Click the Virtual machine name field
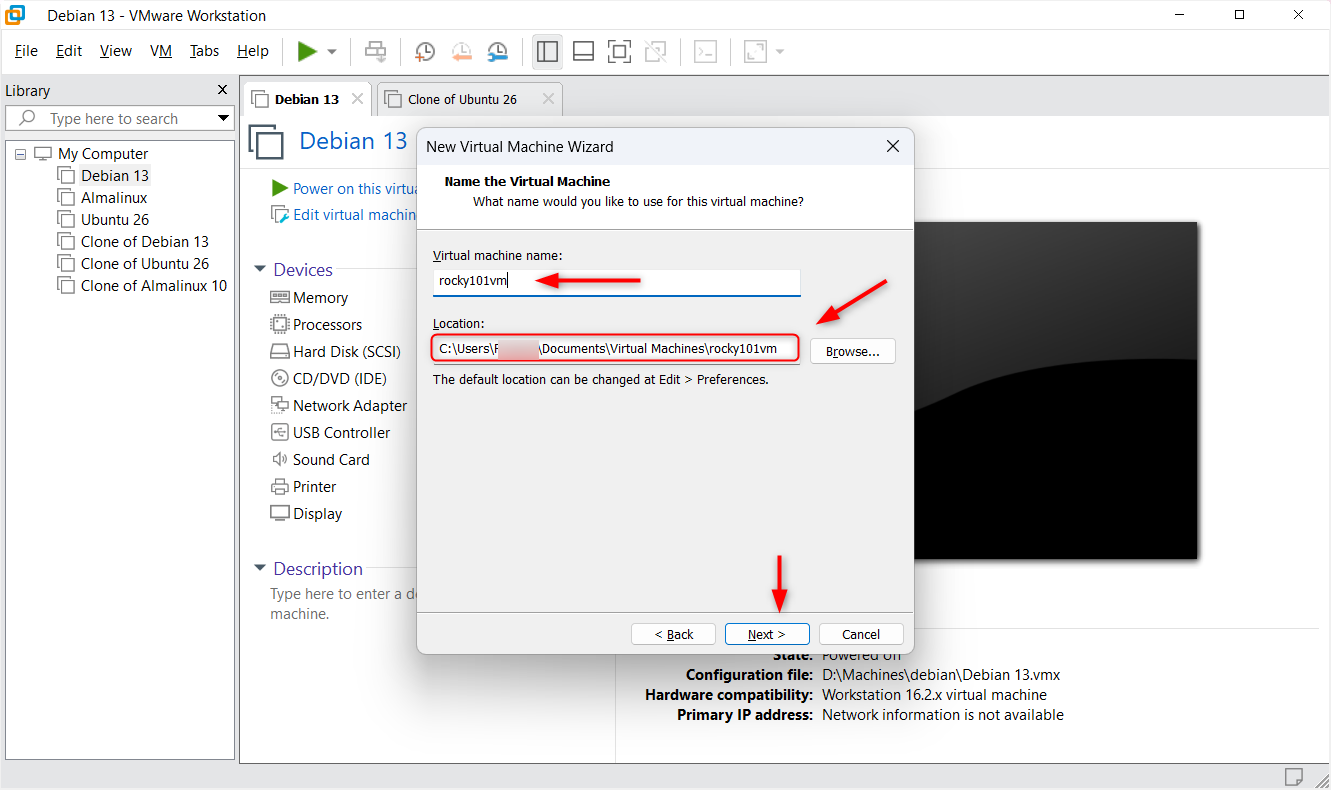The image size is (1331, 790). pos(617,282)
